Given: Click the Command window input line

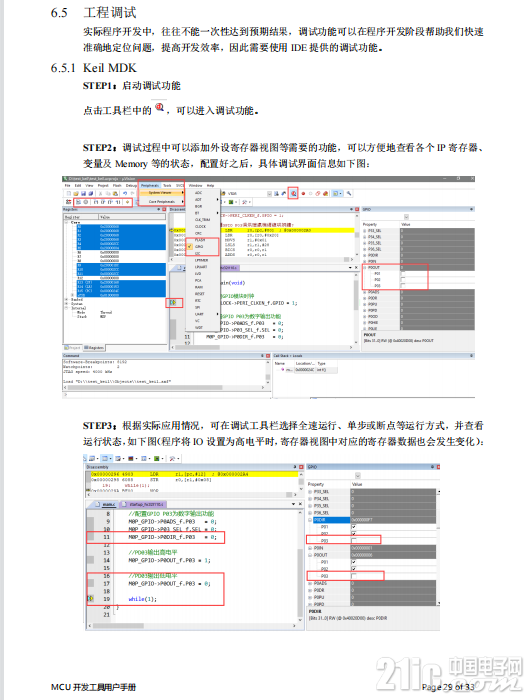Looking at the screenshot, I should pos(166,395).
